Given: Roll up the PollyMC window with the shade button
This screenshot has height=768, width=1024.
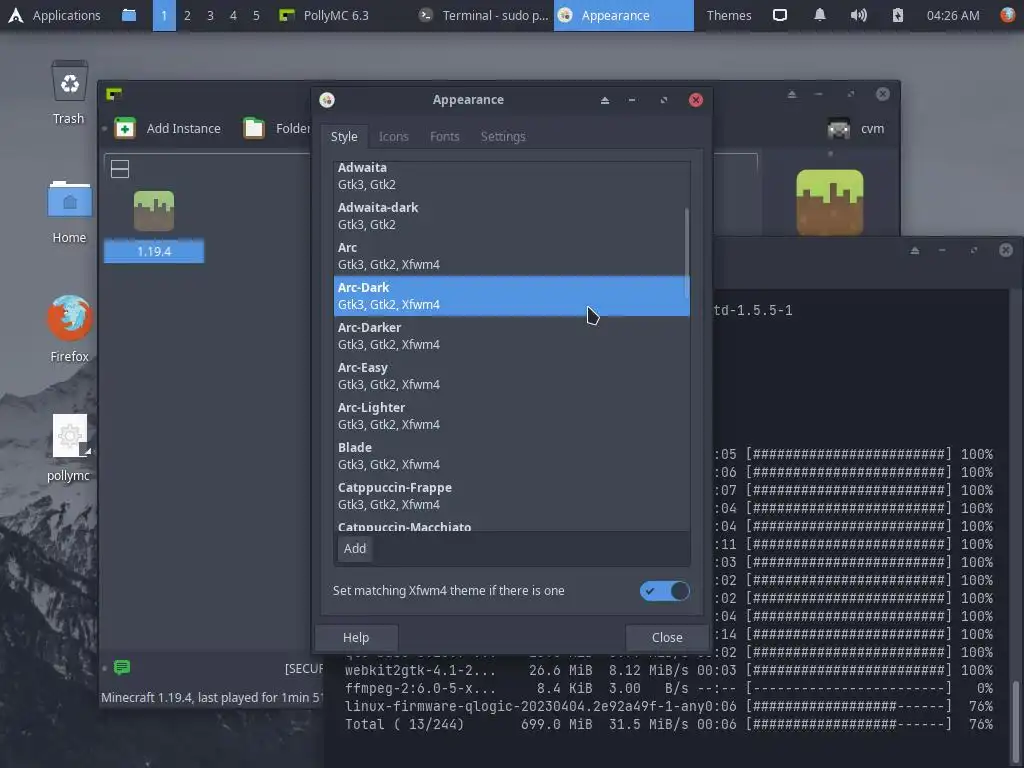Looking at the screenshot, I should pos(792,94).
